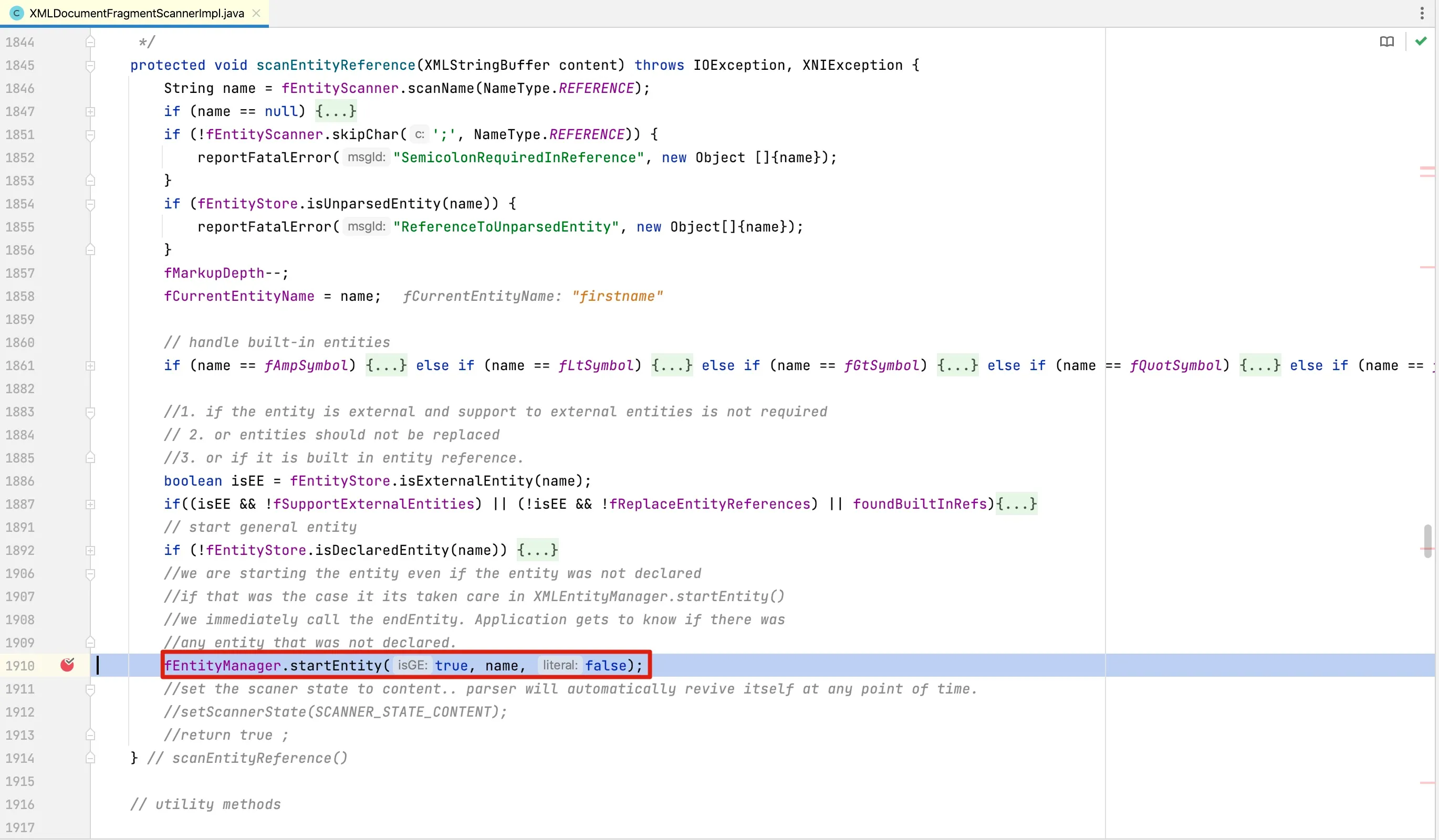Screen dimensions: 1439x840
Task: Expand the folded if block at line 1887
Action: (90, 505)
